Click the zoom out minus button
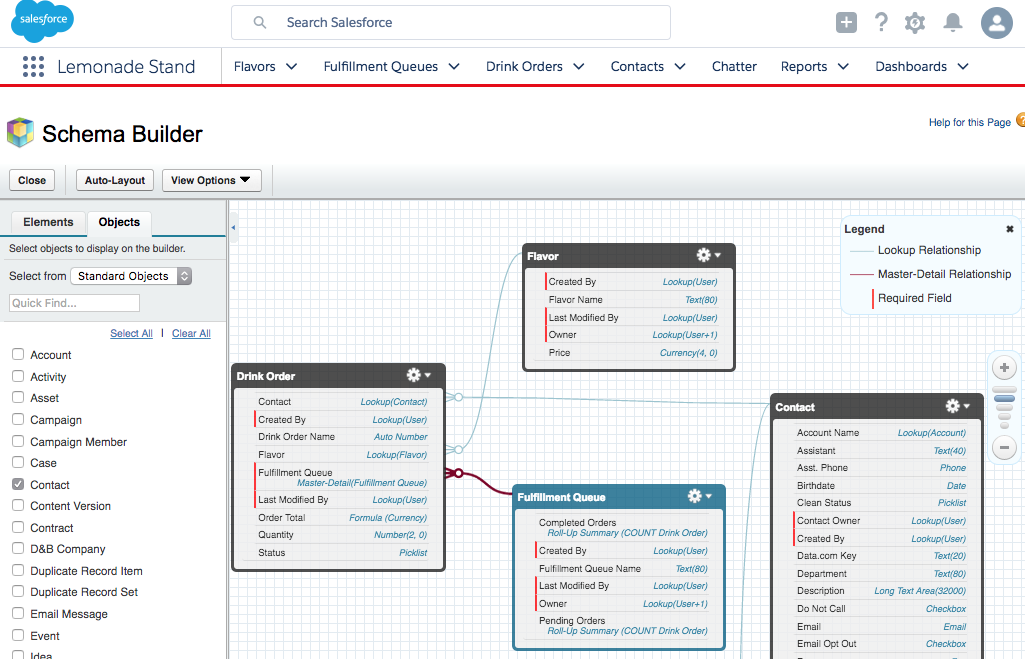The image size is (1025, 659). pos(1005,448)
